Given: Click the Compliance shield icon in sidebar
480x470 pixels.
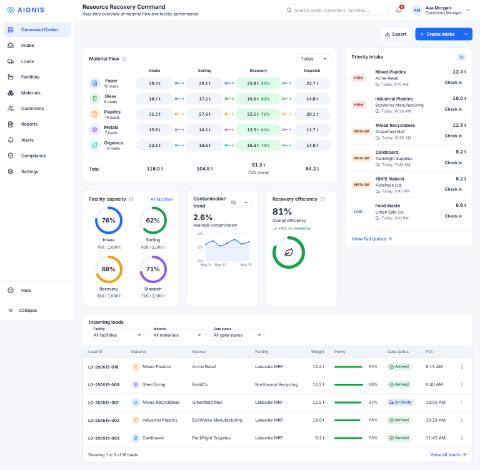Looking at the screenshot, I should click(11, 156).
